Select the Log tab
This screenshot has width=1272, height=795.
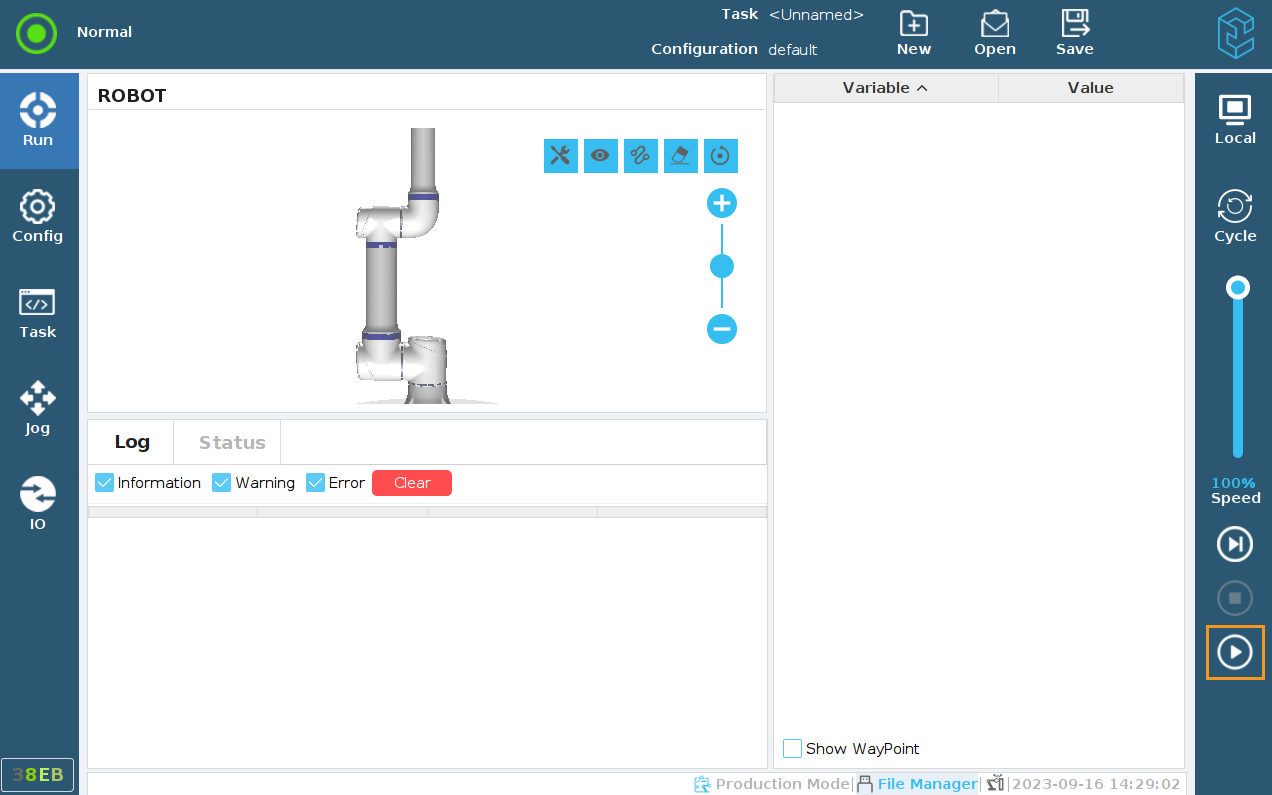coord(132,442)
